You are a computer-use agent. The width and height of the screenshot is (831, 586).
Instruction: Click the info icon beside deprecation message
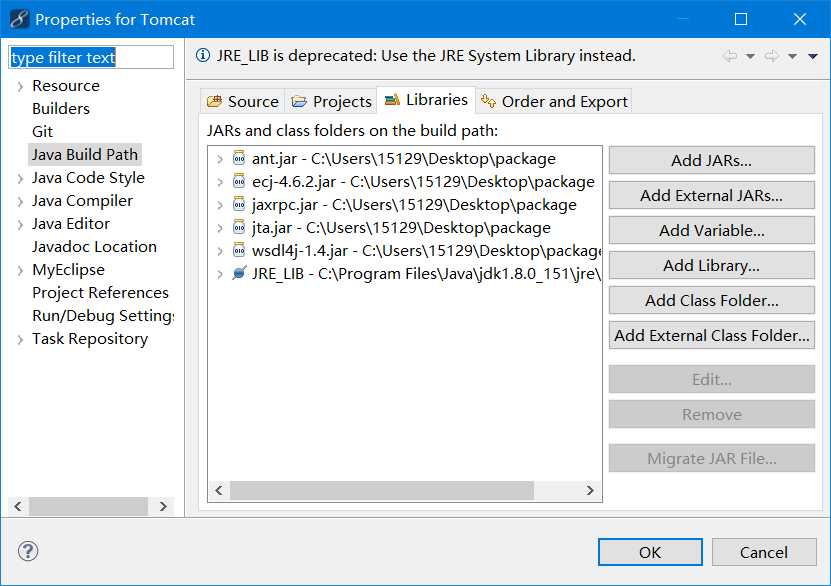tap(203, 55)
